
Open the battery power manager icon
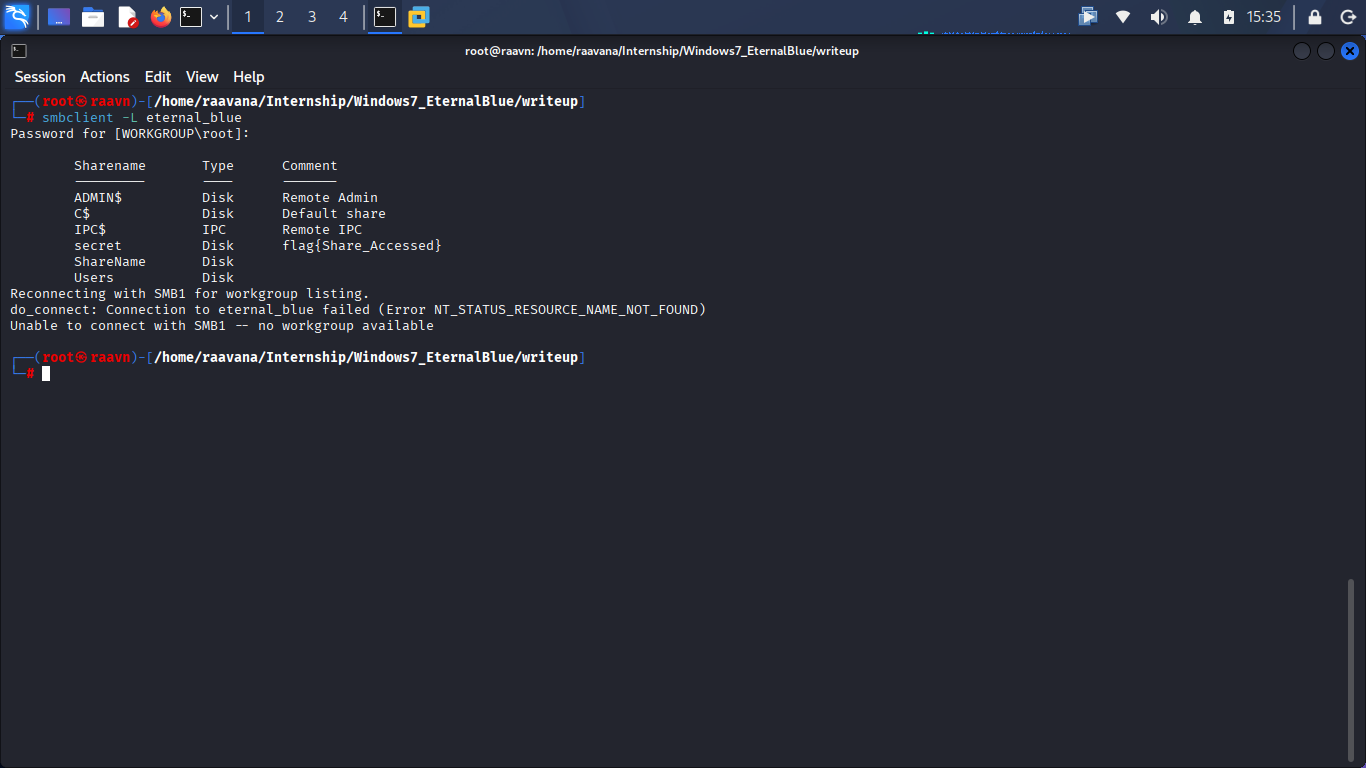1229,17
